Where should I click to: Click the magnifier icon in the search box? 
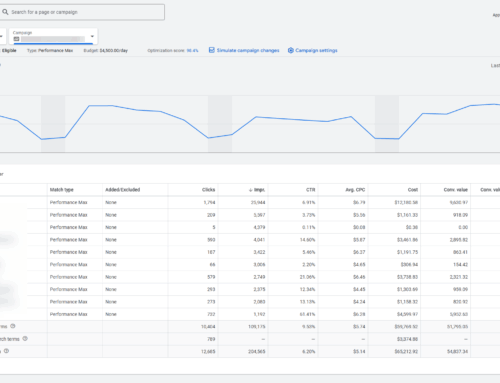(x=5, y=12)
